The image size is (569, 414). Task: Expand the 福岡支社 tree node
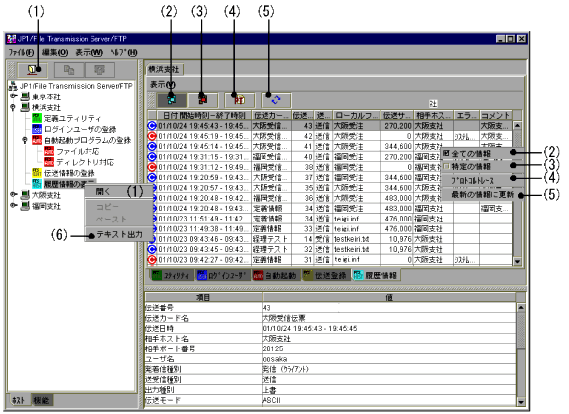coord(13,205)
